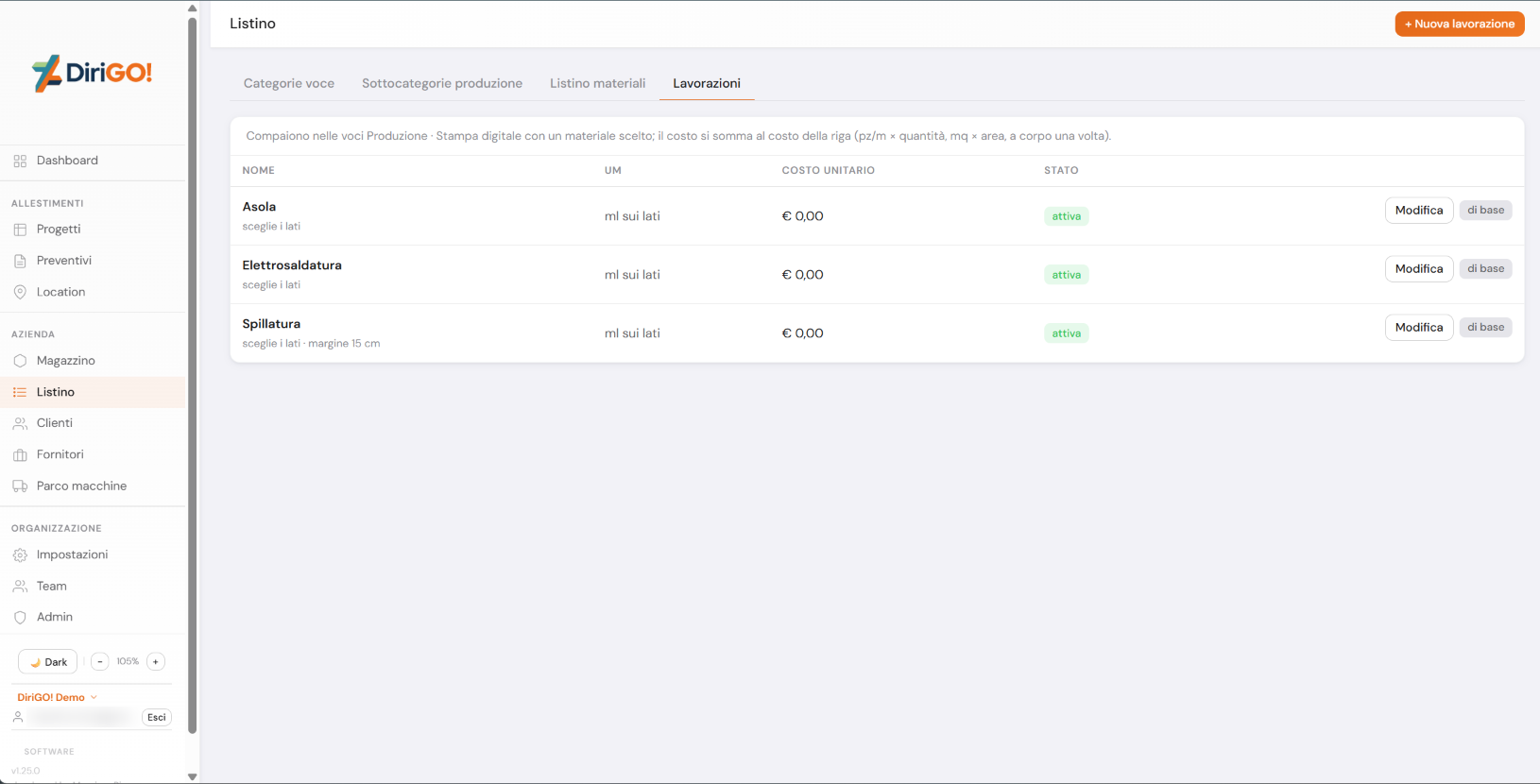Click the Listino list icon
This screenshot has width=1540, height=784.
(20, 392)
